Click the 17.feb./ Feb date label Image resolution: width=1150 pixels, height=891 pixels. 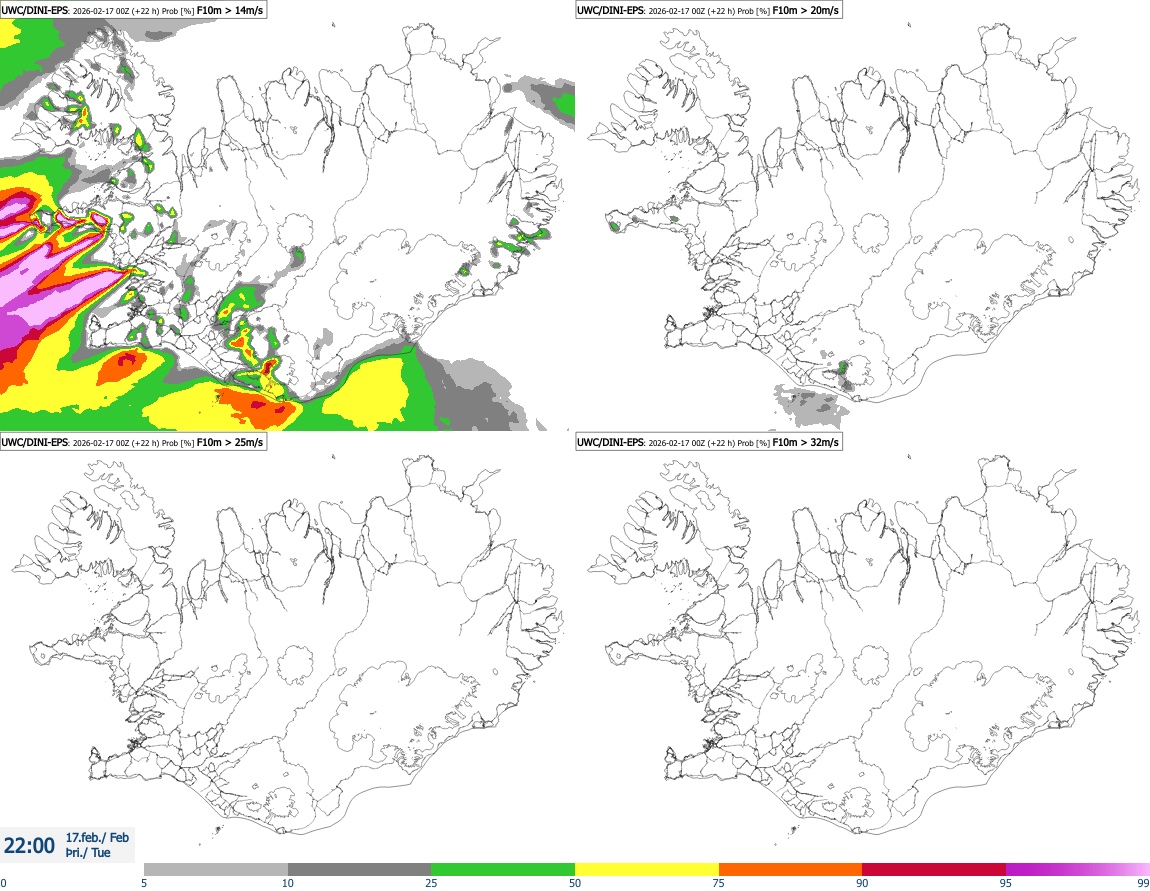click(97, 837)
